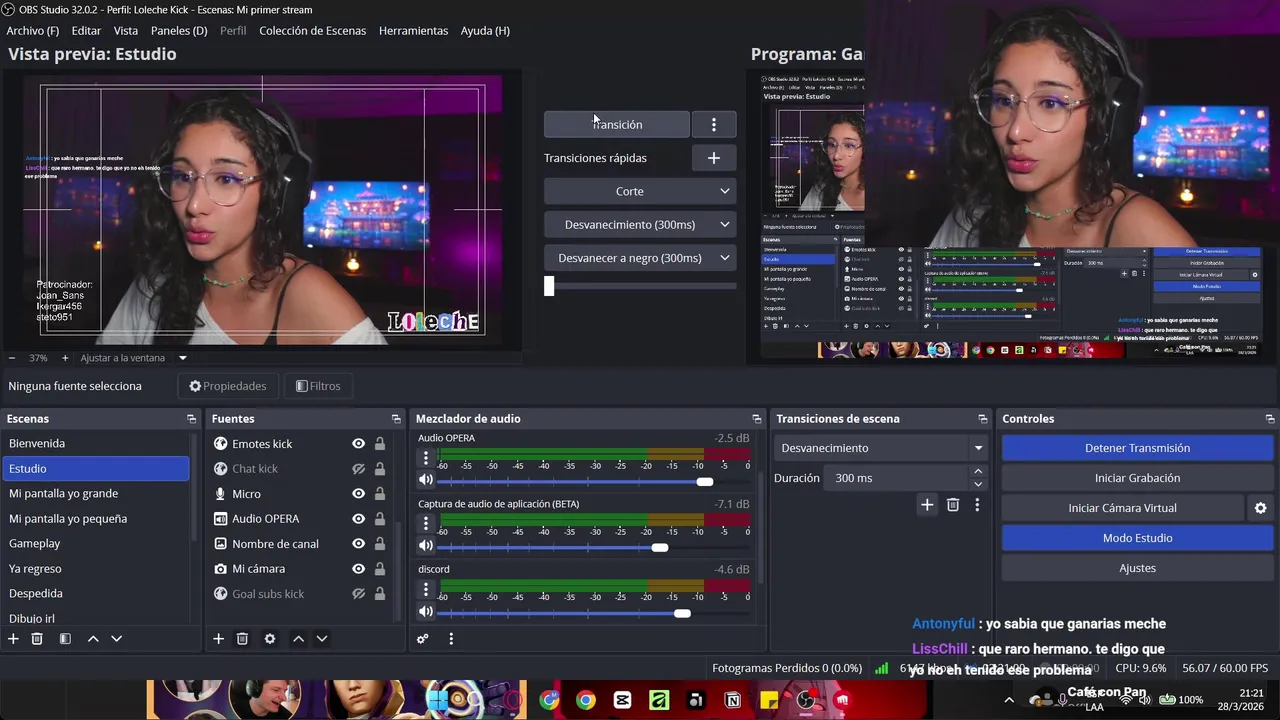Viewport: 1280px width, 720px height.
Task: Open Archivo (F) menu
Action: pos(33,31)
